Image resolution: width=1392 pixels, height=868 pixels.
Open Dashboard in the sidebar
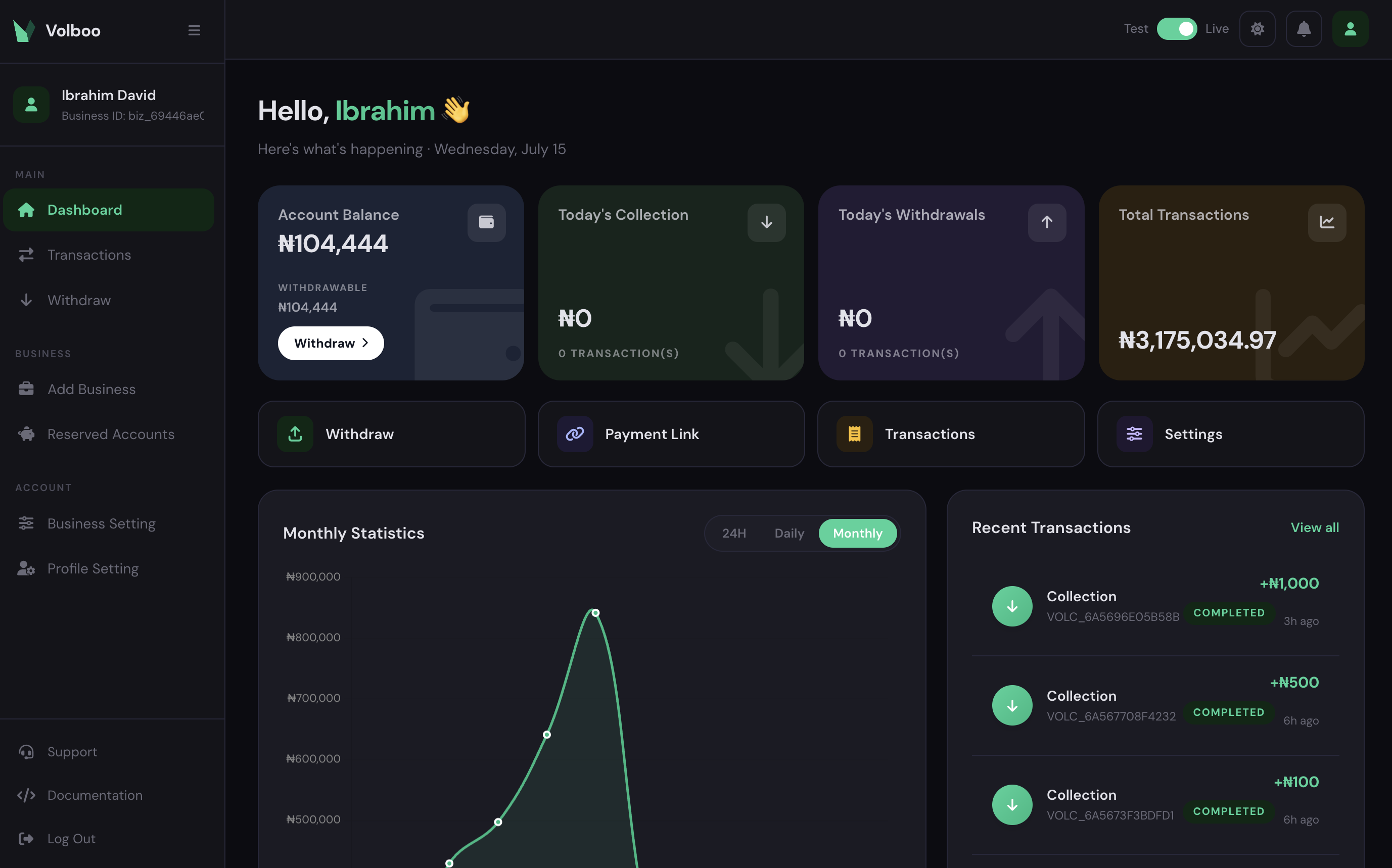[109, 210]
